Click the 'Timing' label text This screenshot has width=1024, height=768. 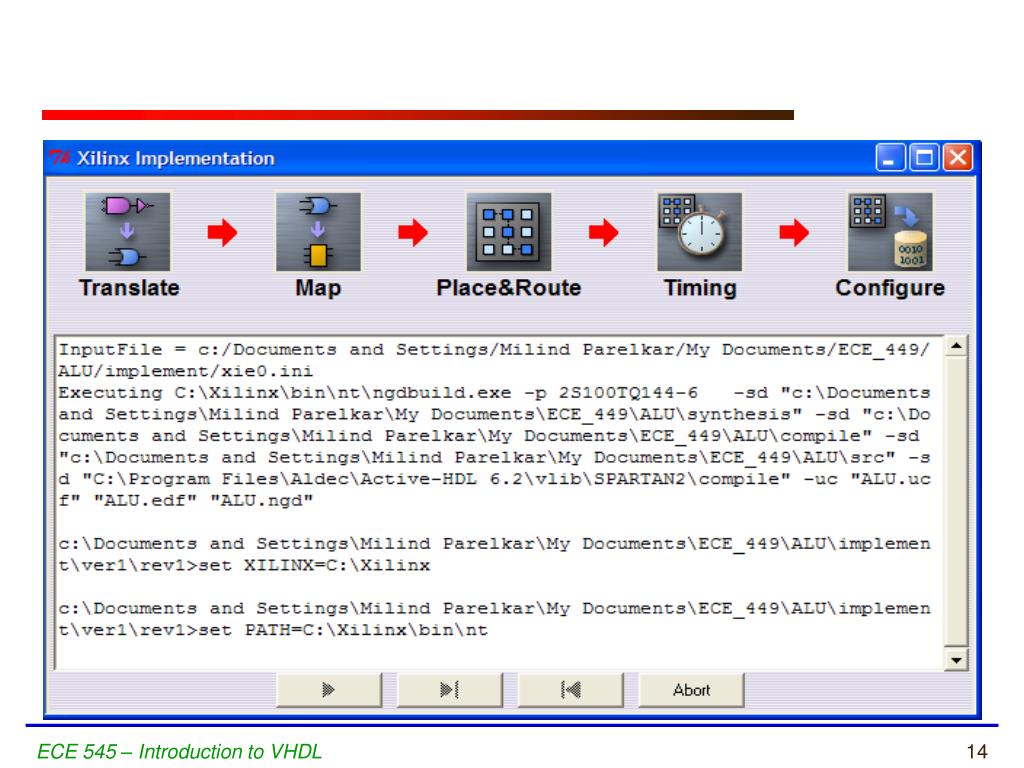[700, 288]
